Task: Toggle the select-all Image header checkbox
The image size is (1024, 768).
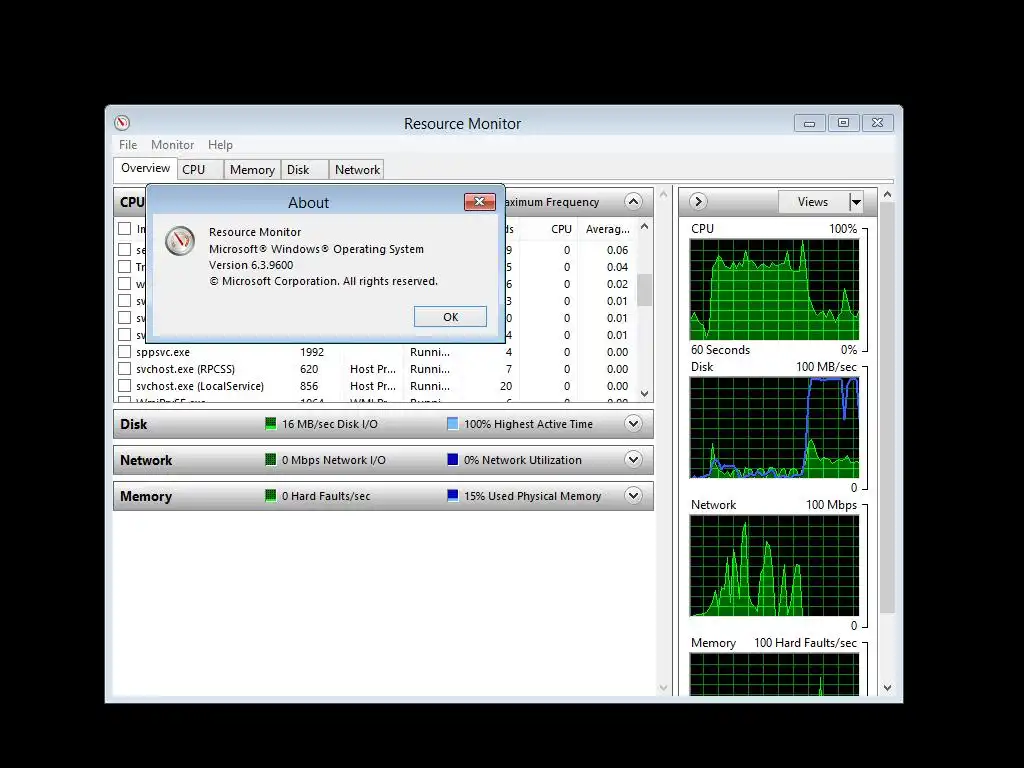Action: 125,229
